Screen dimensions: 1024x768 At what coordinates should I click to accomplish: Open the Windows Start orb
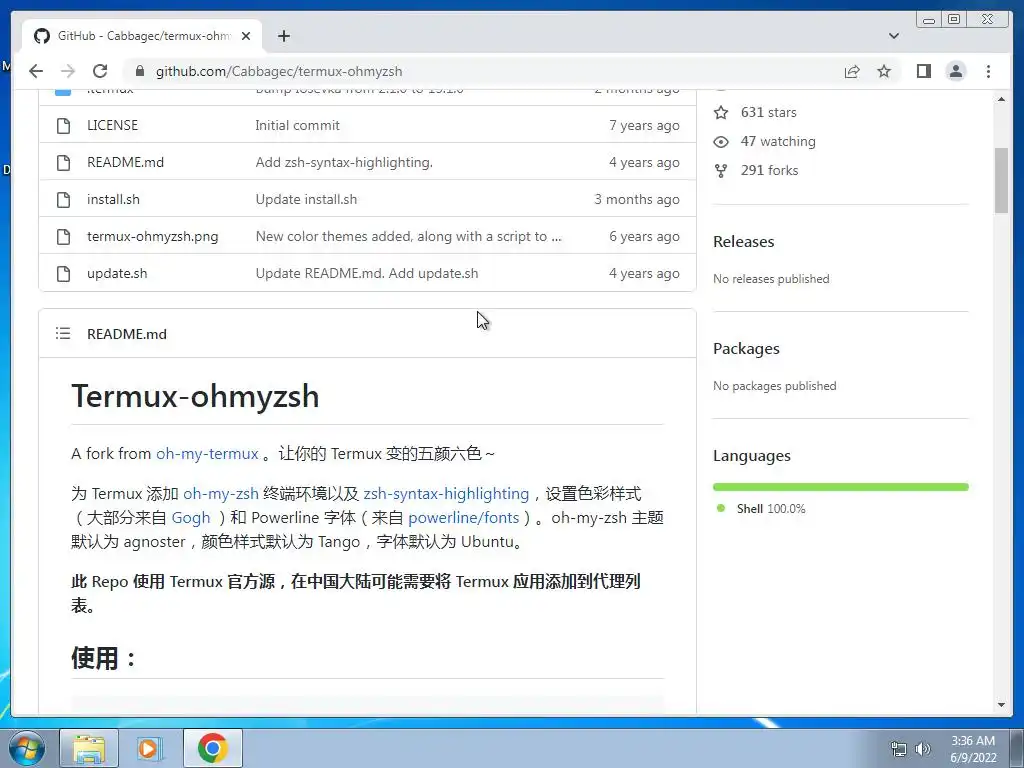click(x=27, y=748)
